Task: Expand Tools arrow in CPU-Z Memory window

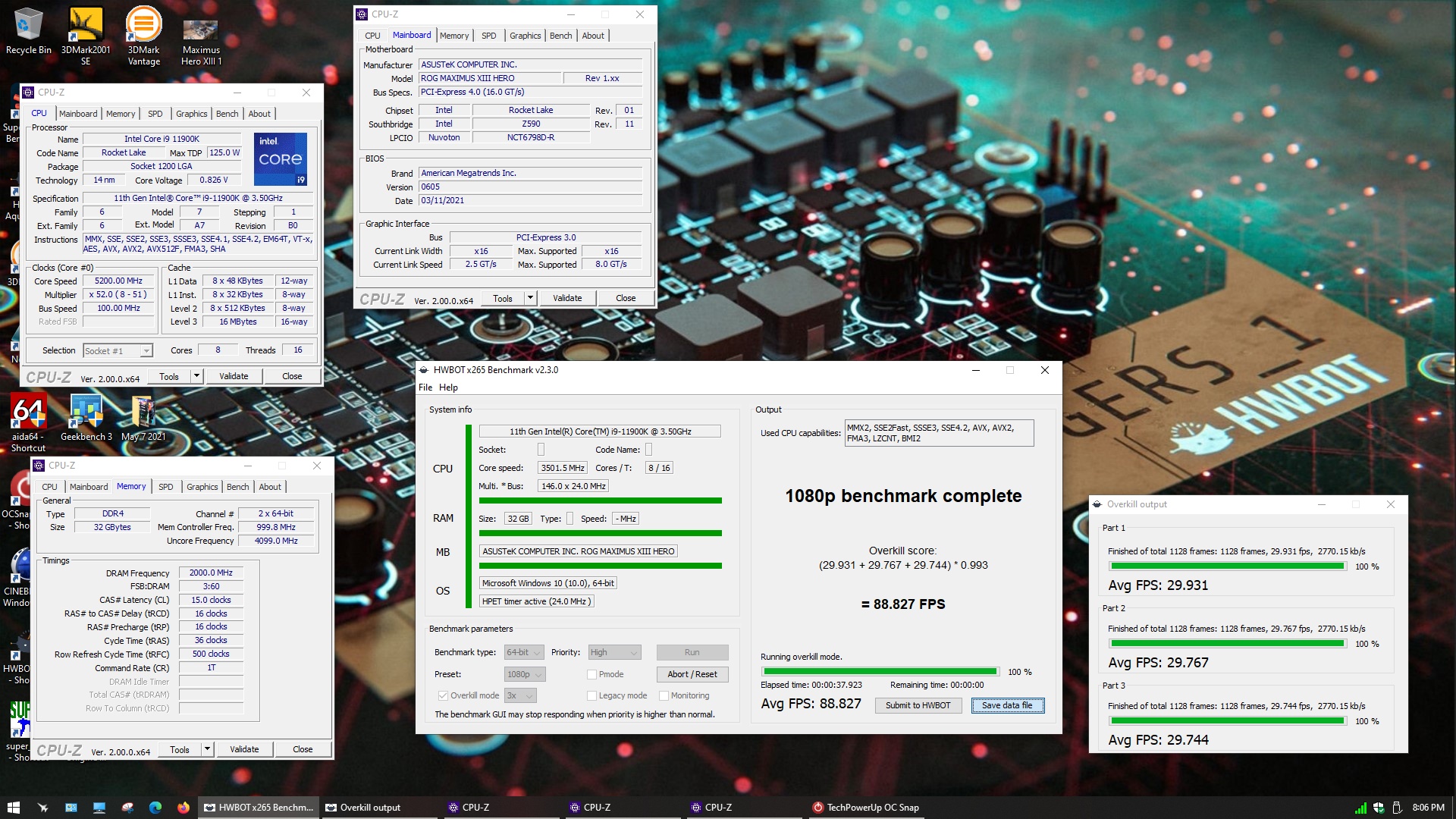Action: (x=207, y=749)
